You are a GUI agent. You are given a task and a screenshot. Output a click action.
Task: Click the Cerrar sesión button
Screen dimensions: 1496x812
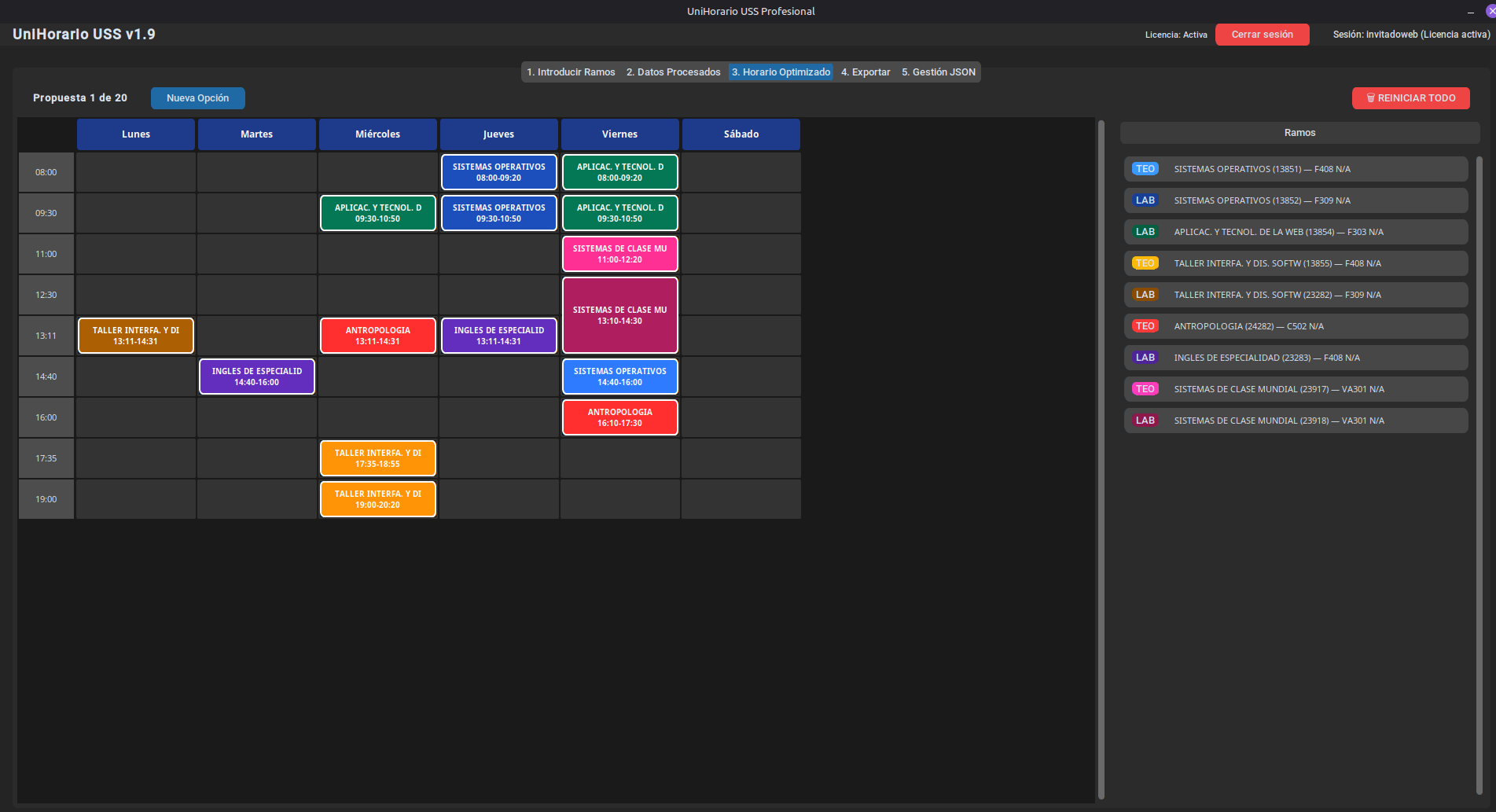coord(1262,35)
